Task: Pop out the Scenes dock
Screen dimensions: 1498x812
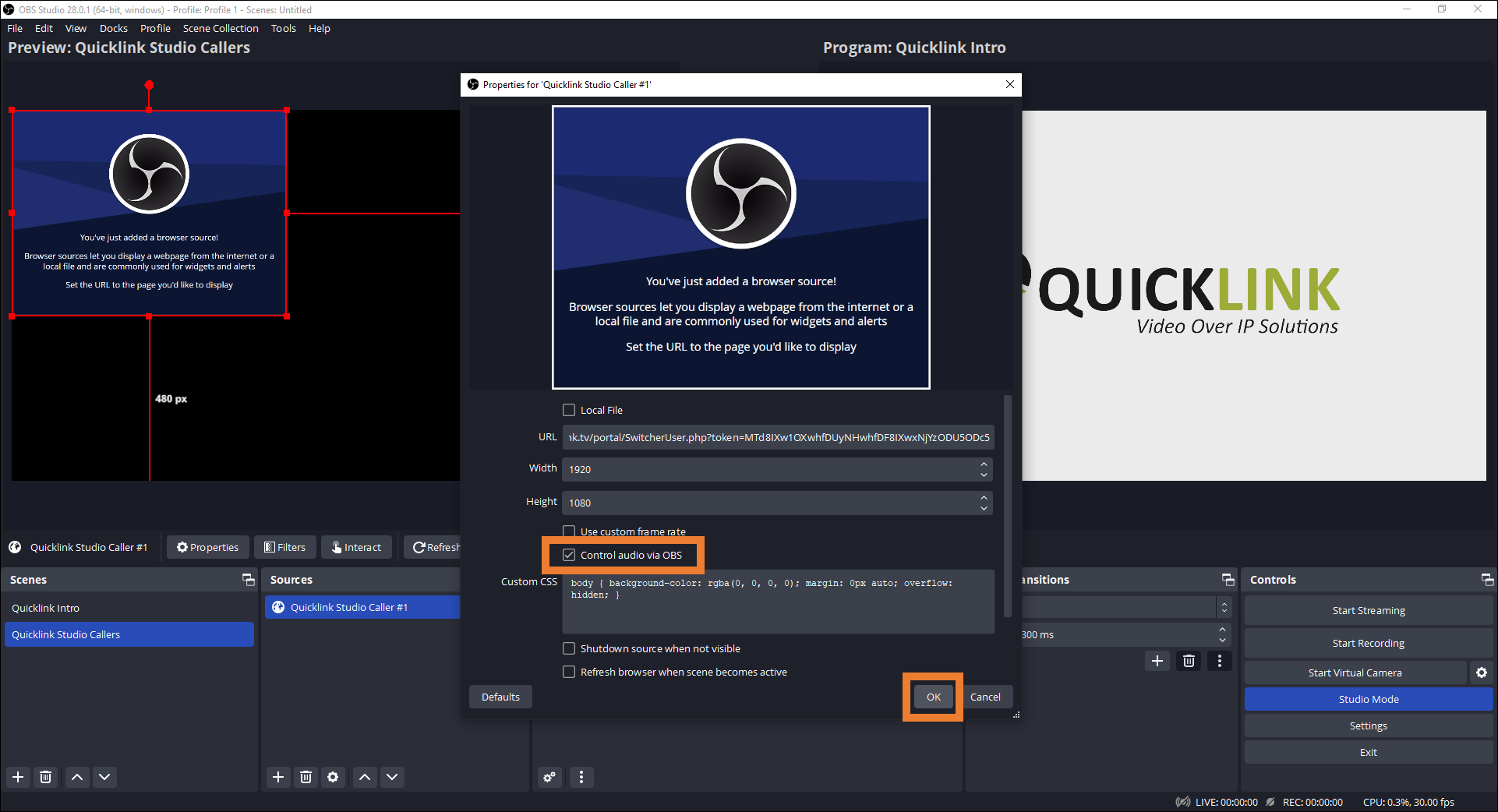Action: pos(248,580)
